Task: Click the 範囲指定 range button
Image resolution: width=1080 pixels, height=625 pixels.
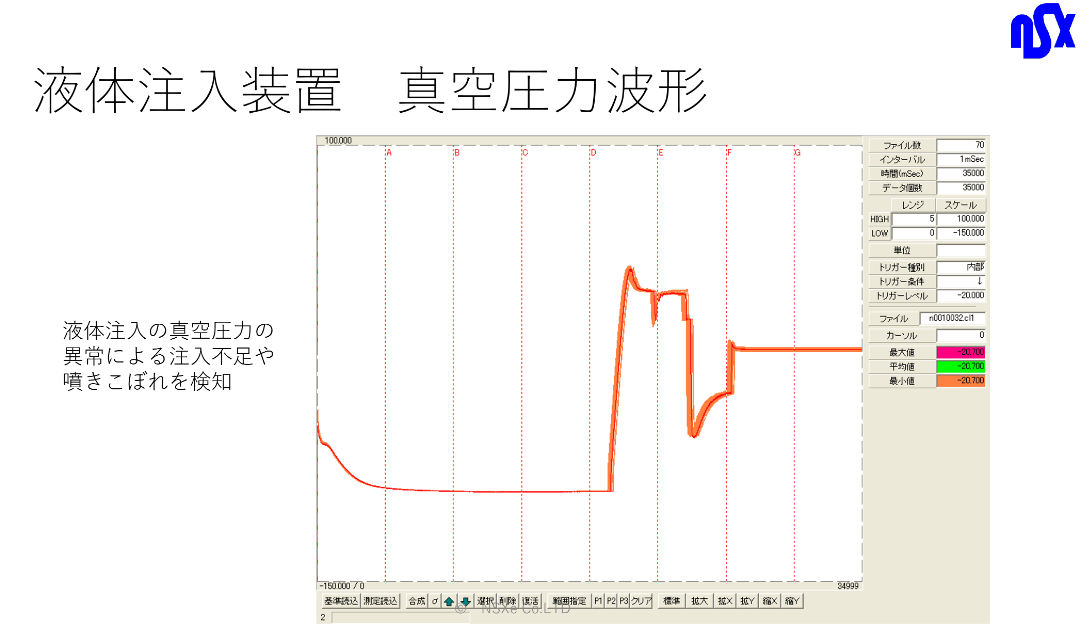Action: (569, 601)
